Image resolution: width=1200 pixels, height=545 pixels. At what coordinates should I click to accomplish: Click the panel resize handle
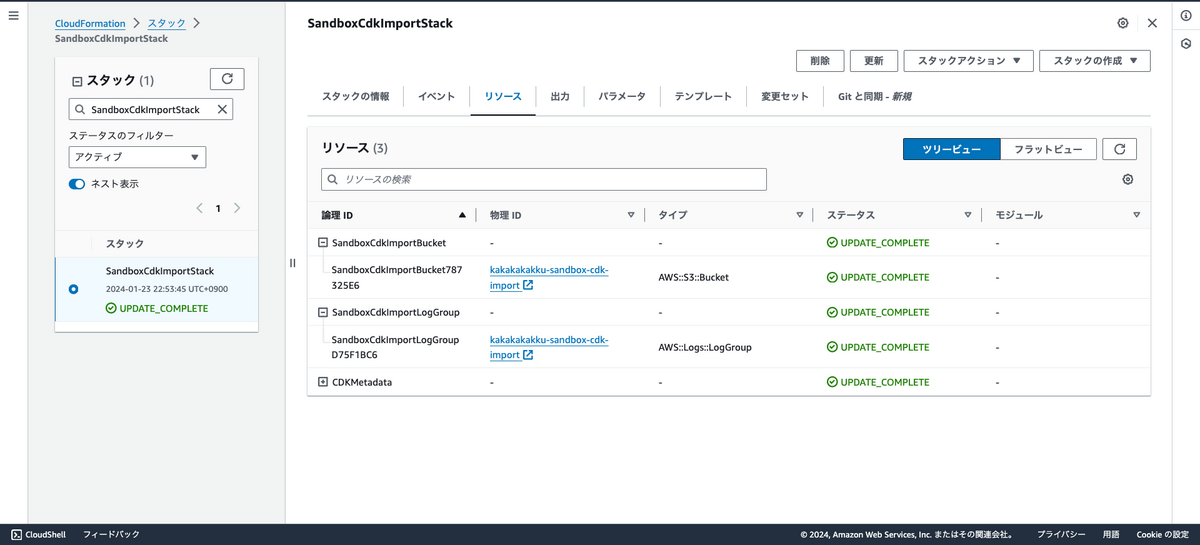point(293,263)
